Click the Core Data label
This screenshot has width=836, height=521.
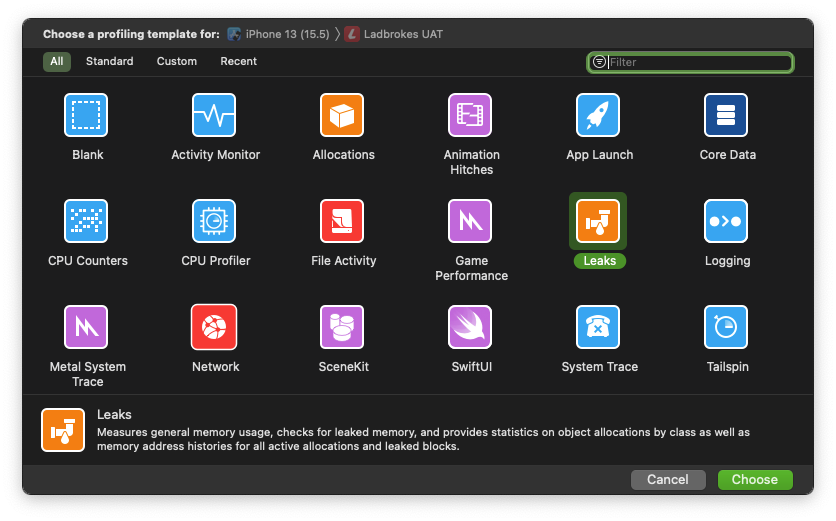tap(728, 155)
